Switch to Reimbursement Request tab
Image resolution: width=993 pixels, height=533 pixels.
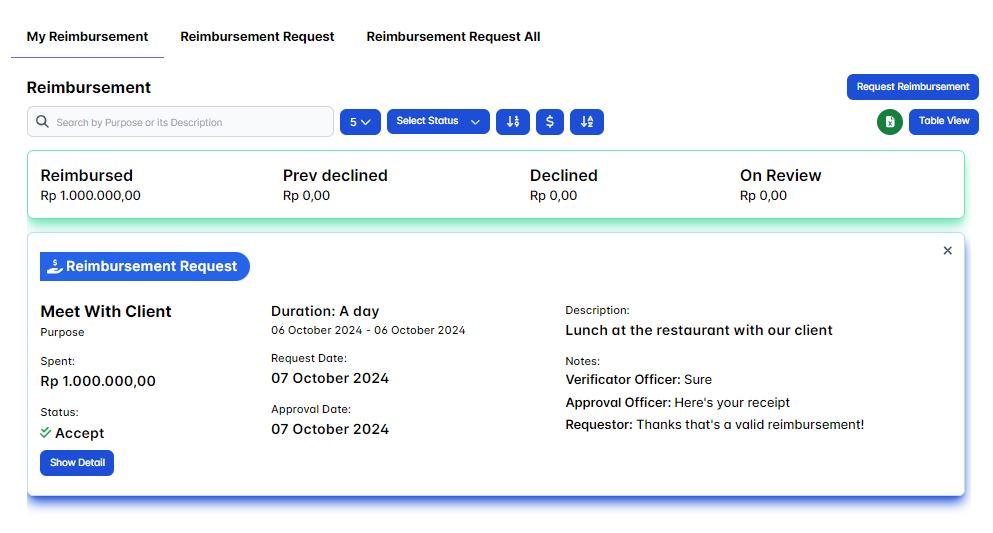coord(257,37)
